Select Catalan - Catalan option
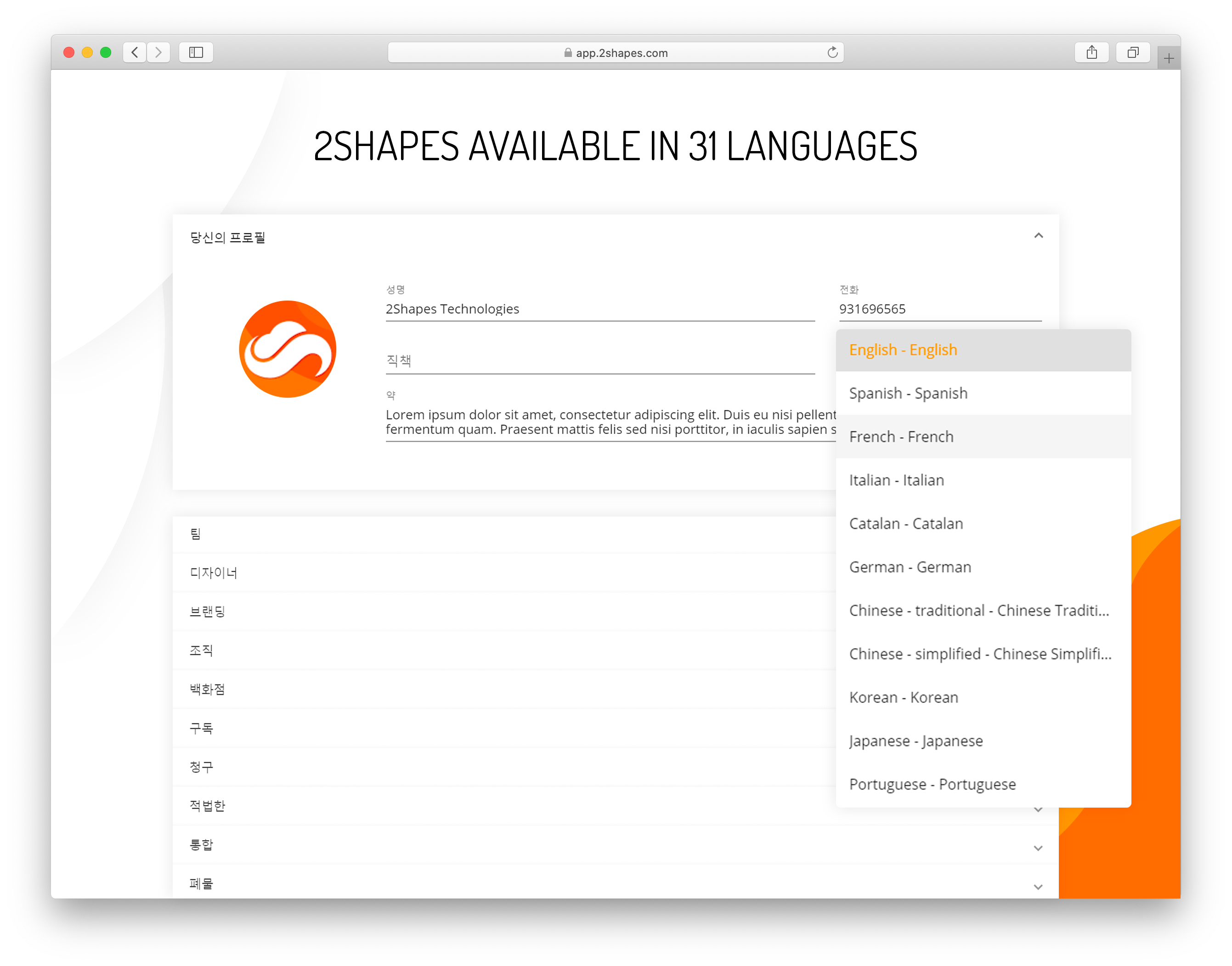This screenshot has height=966, width=1232. tap(983, 524)
